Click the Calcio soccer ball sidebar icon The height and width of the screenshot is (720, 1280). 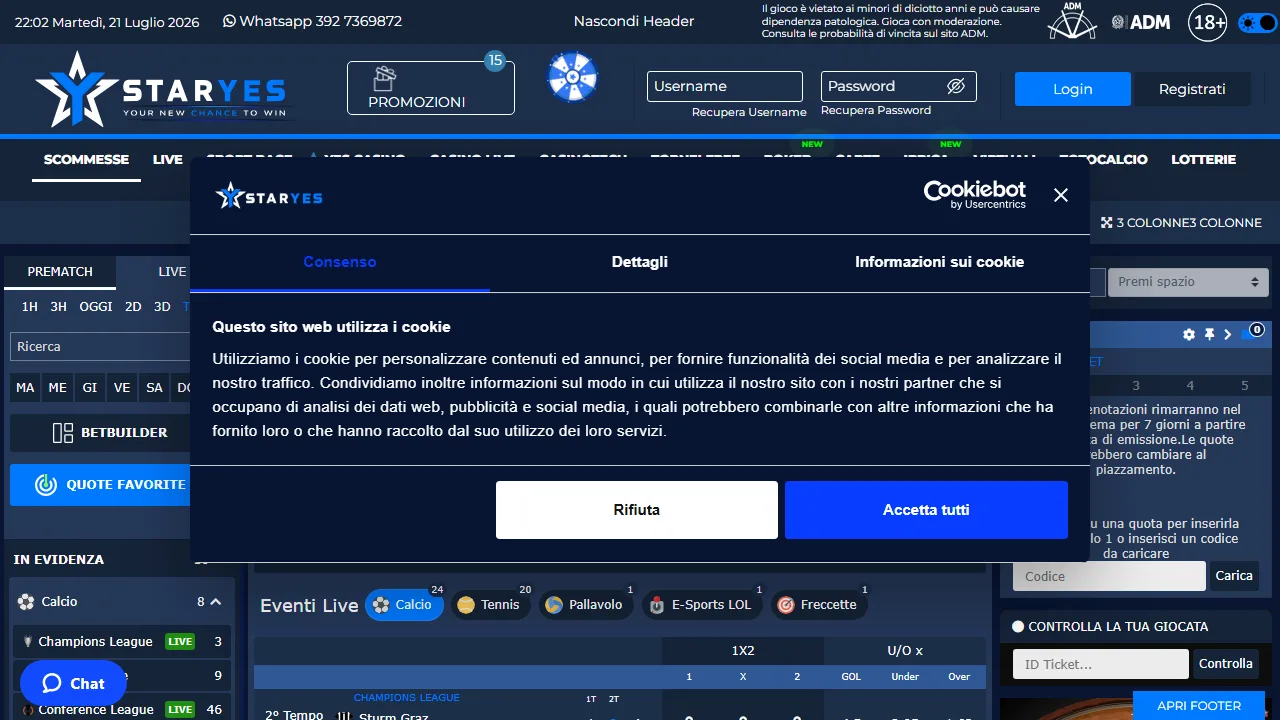26,602
